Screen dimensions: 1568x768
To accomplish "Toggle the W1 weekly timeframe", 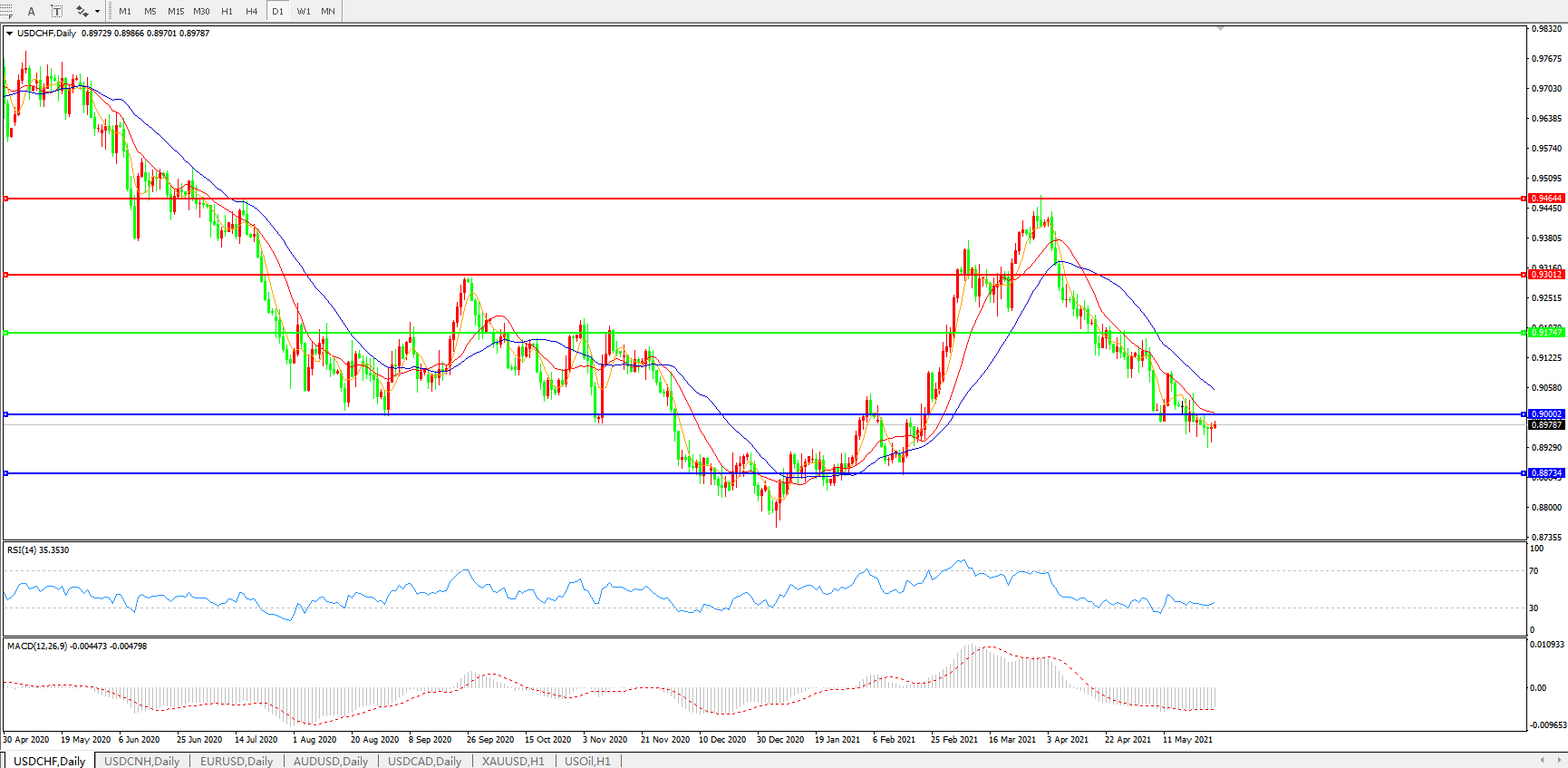I will pos(304,12).
